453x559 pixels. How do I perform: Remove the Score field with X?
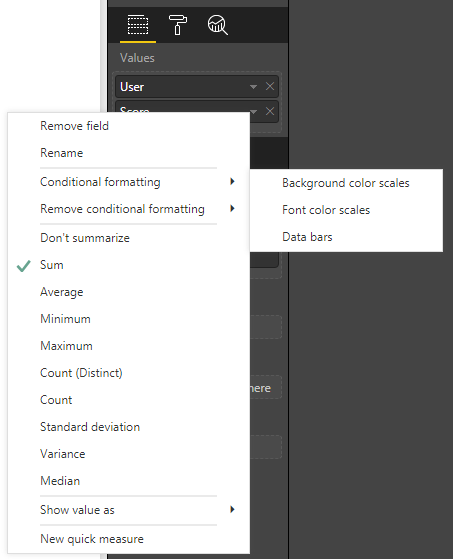[270, 111]
